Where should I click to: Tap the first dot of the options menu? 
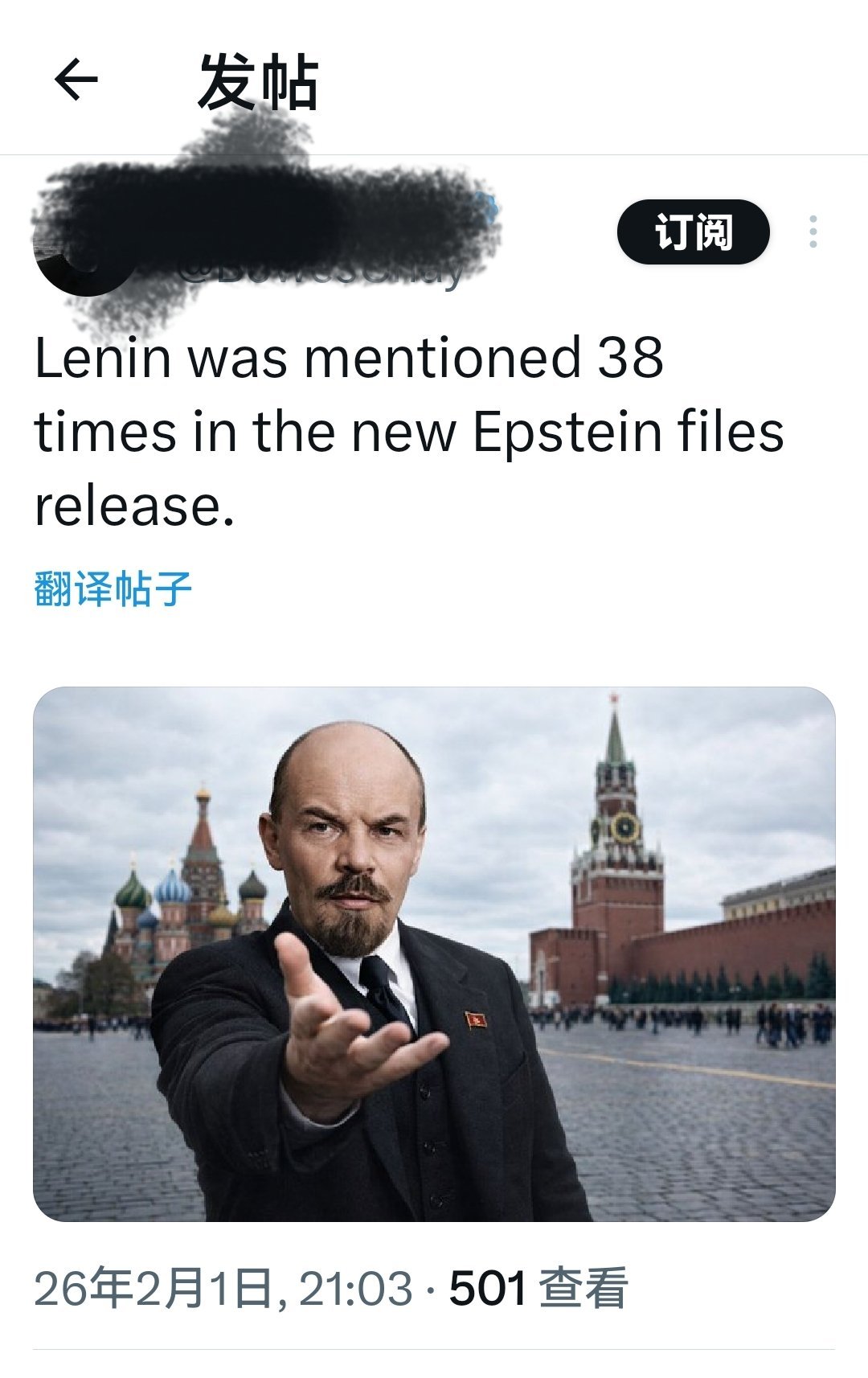tap(812, 219)
